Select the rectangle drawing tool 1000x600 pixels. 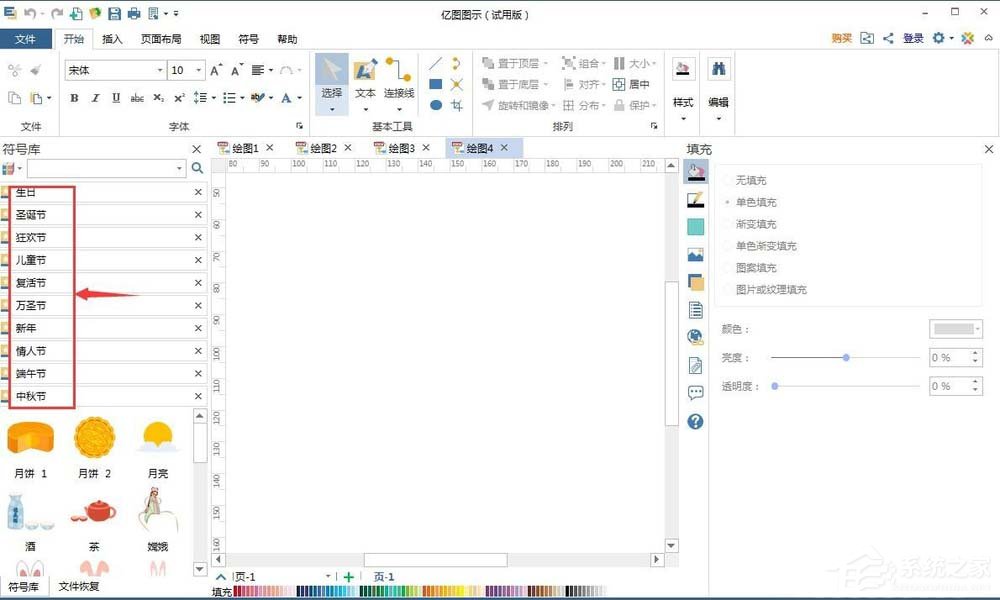coord(434,84)
